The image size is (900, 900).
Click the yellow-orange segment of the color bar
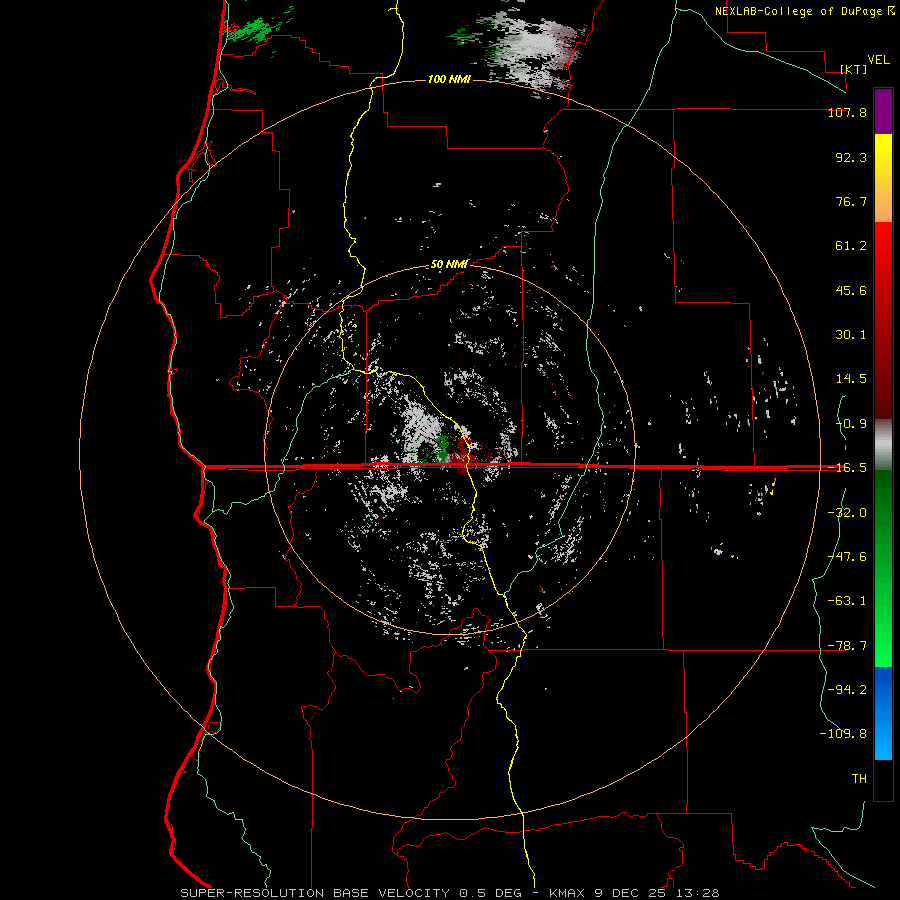click(x=883, y=178)
